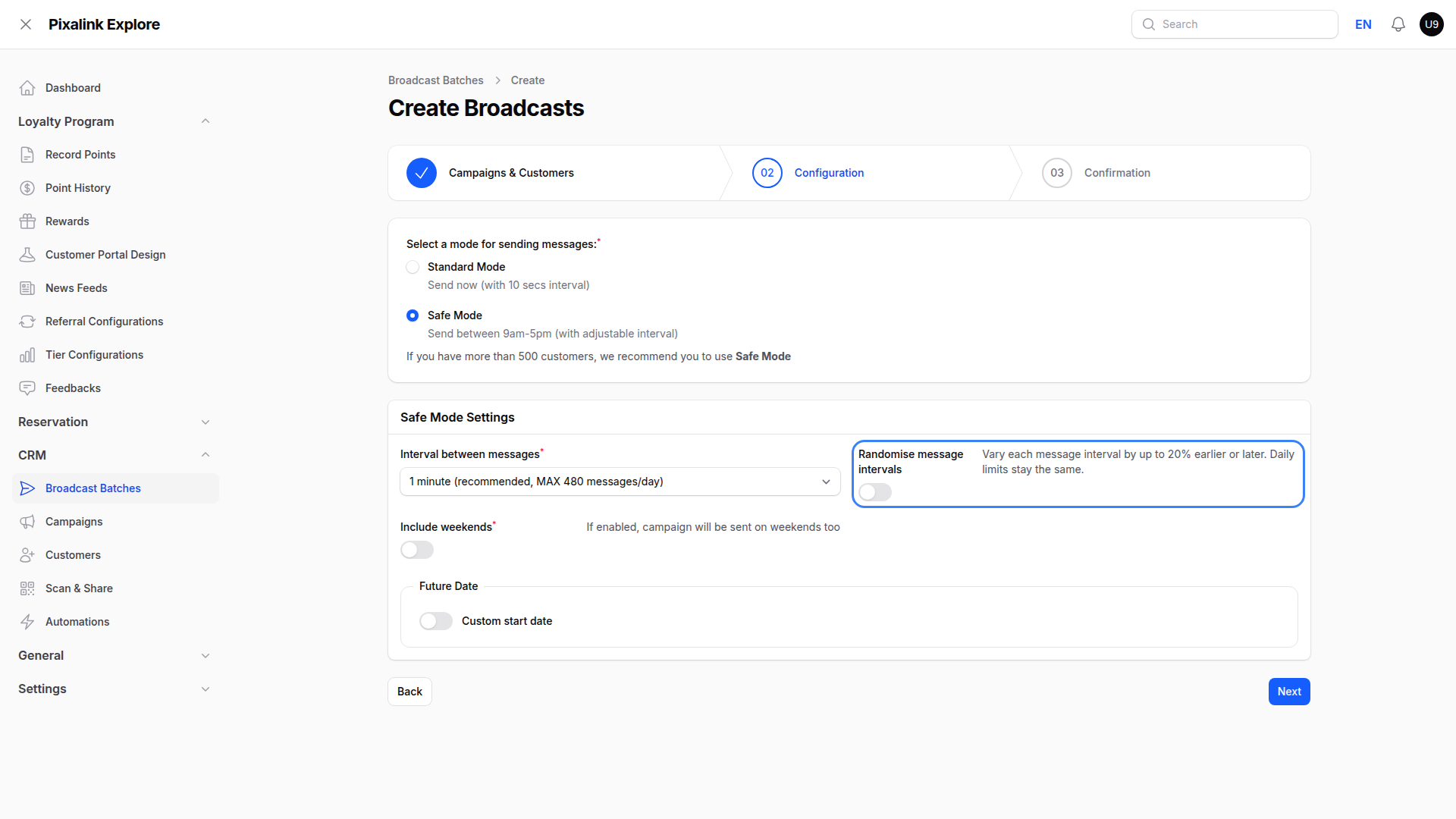Click into the Search field
Screen dimensions: 1456x819
click(x=1235, y=24)
